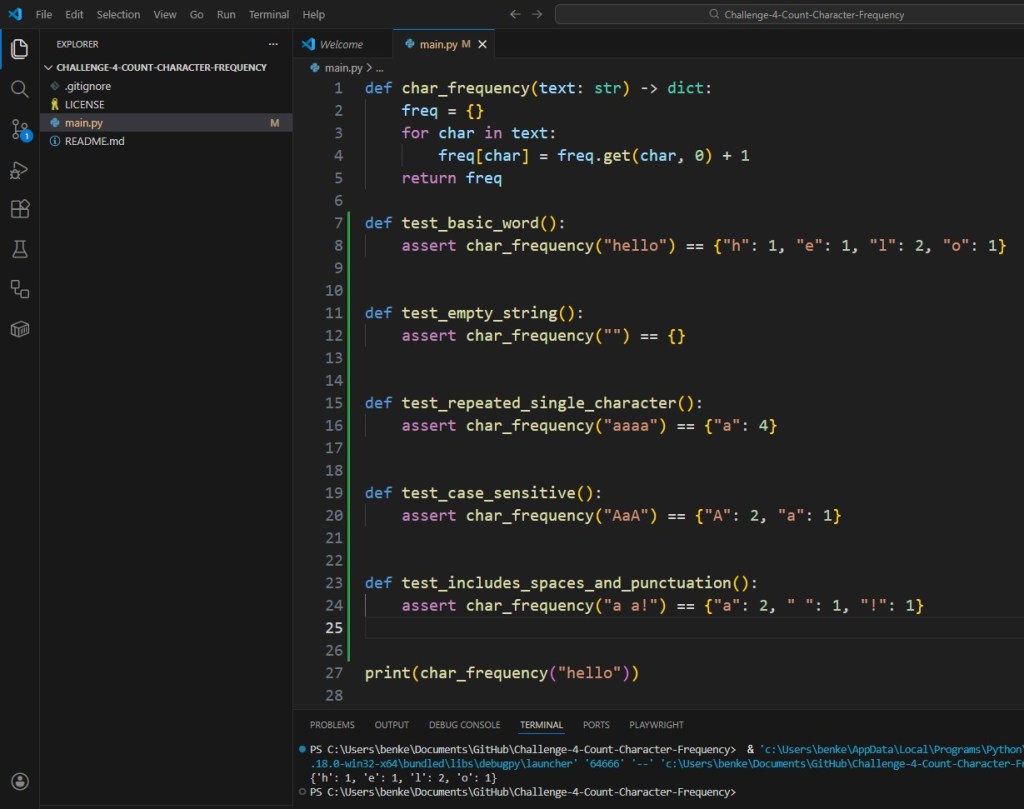The width and height of the screenshot is (1024, 809).
Task: Open the Source Control view
Action: pos(19,130)
